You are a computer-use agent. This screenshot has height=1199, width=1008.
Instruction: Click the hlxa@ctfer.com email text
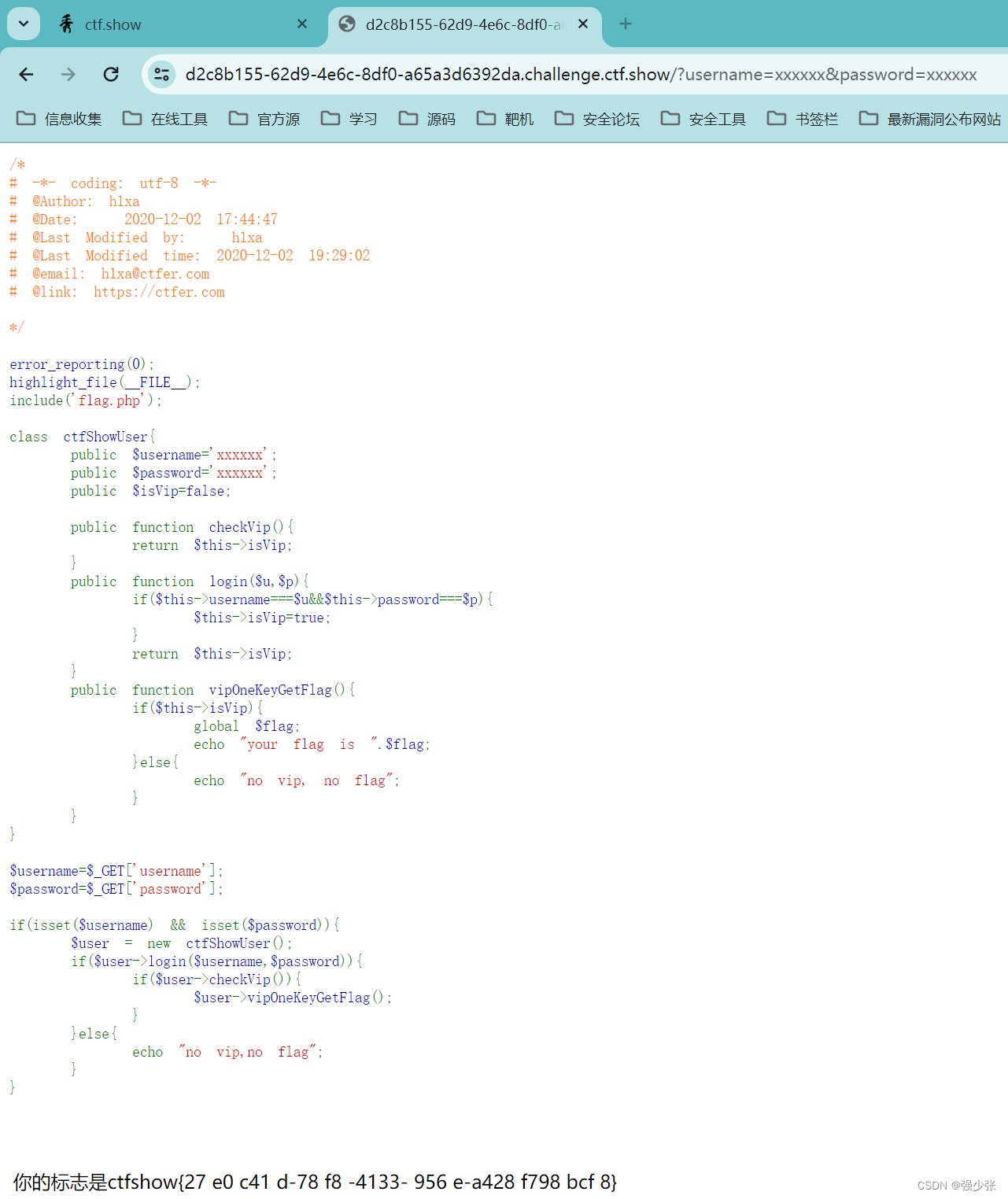tap(155, 274)
